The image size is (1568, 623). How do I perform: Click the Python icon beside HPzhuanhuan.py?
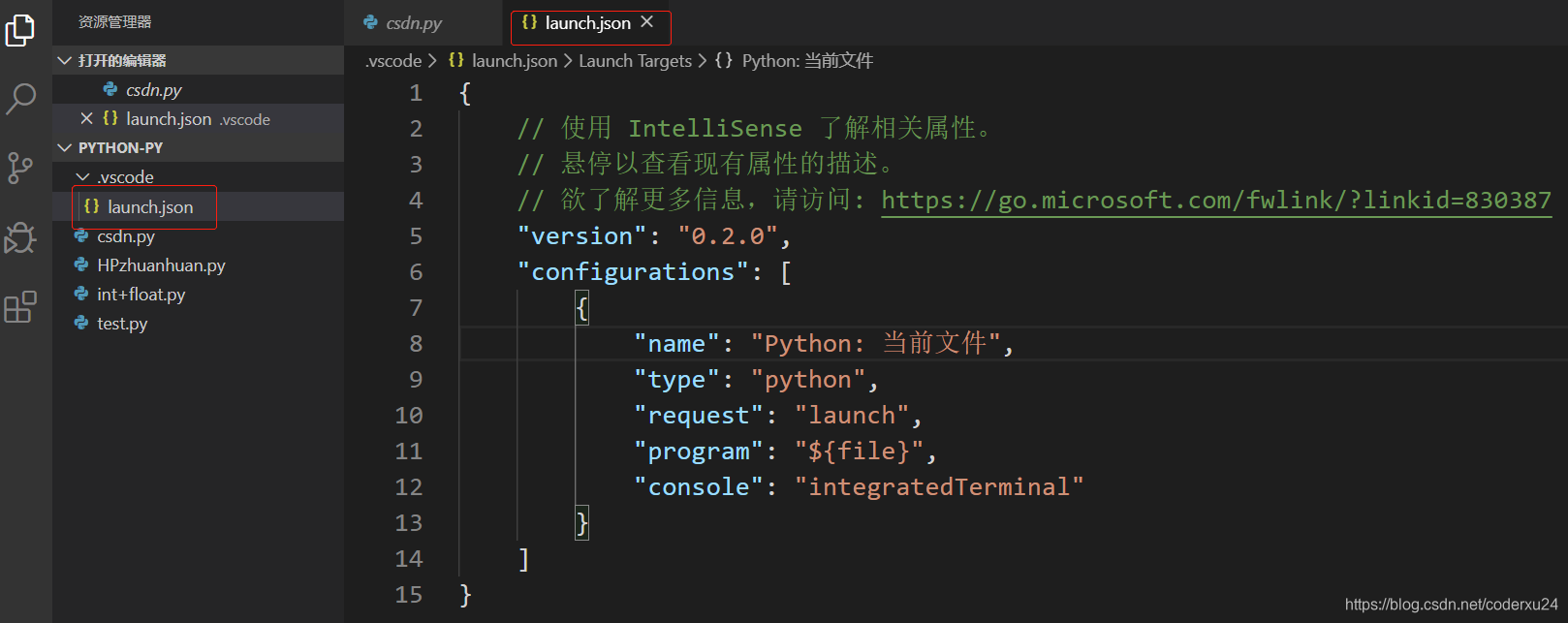tap(81, 265)
